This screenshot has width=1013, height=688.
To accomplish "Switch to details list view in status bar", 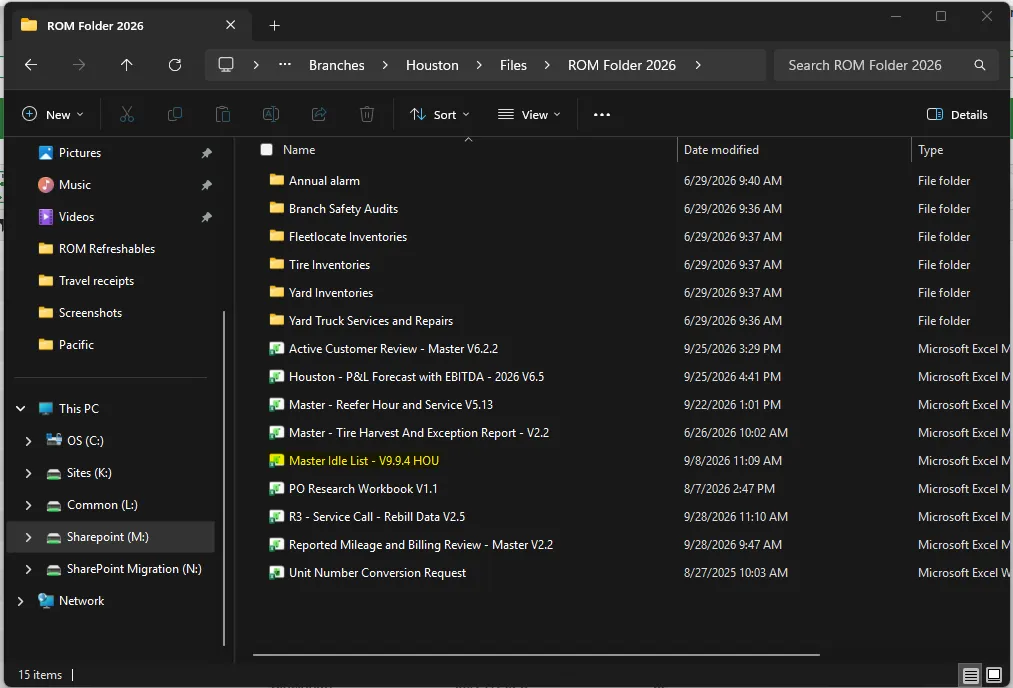I will coord(970,675).
